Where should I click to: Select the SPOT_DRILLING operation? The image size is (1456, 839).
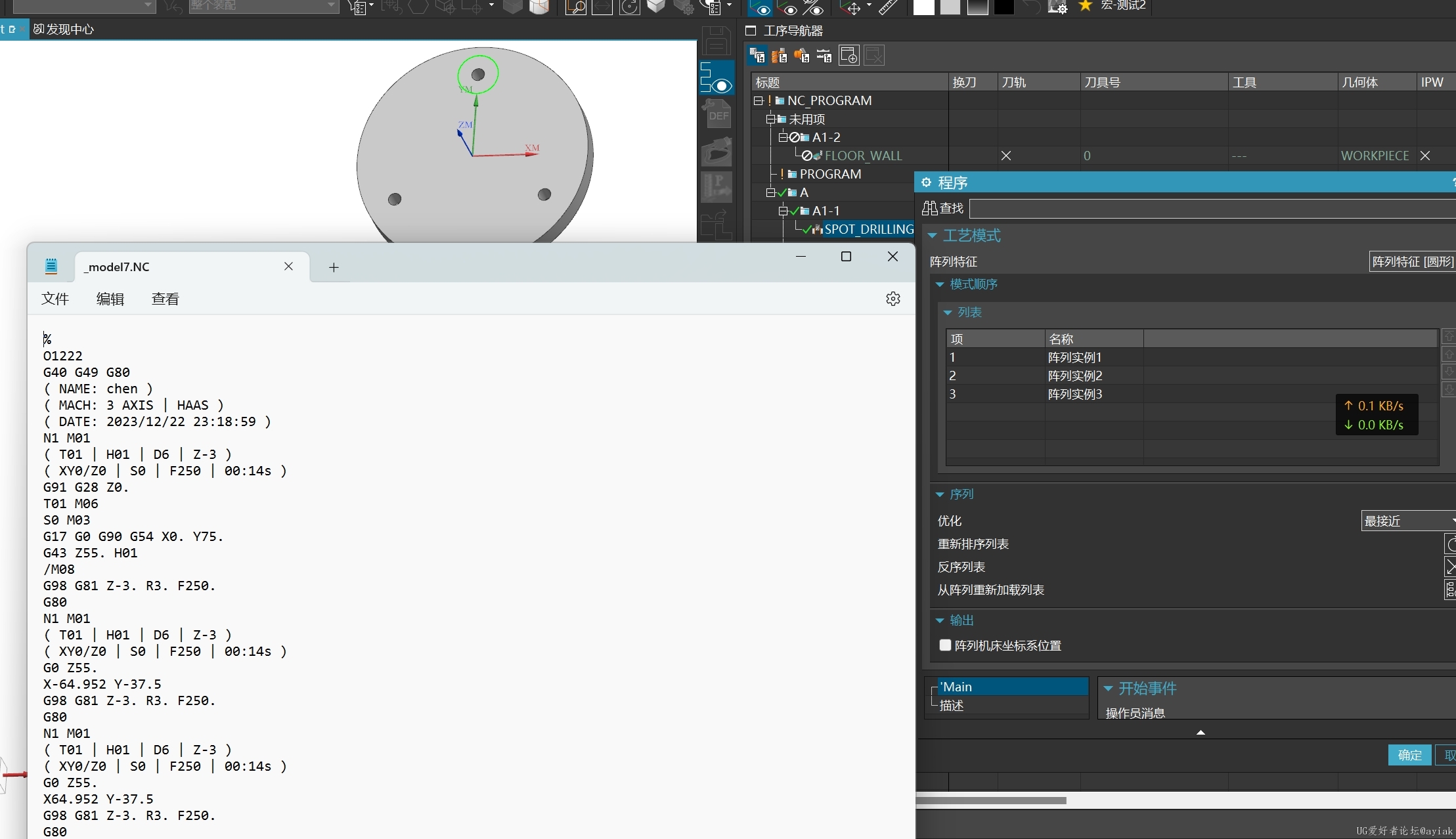(868, 229)
